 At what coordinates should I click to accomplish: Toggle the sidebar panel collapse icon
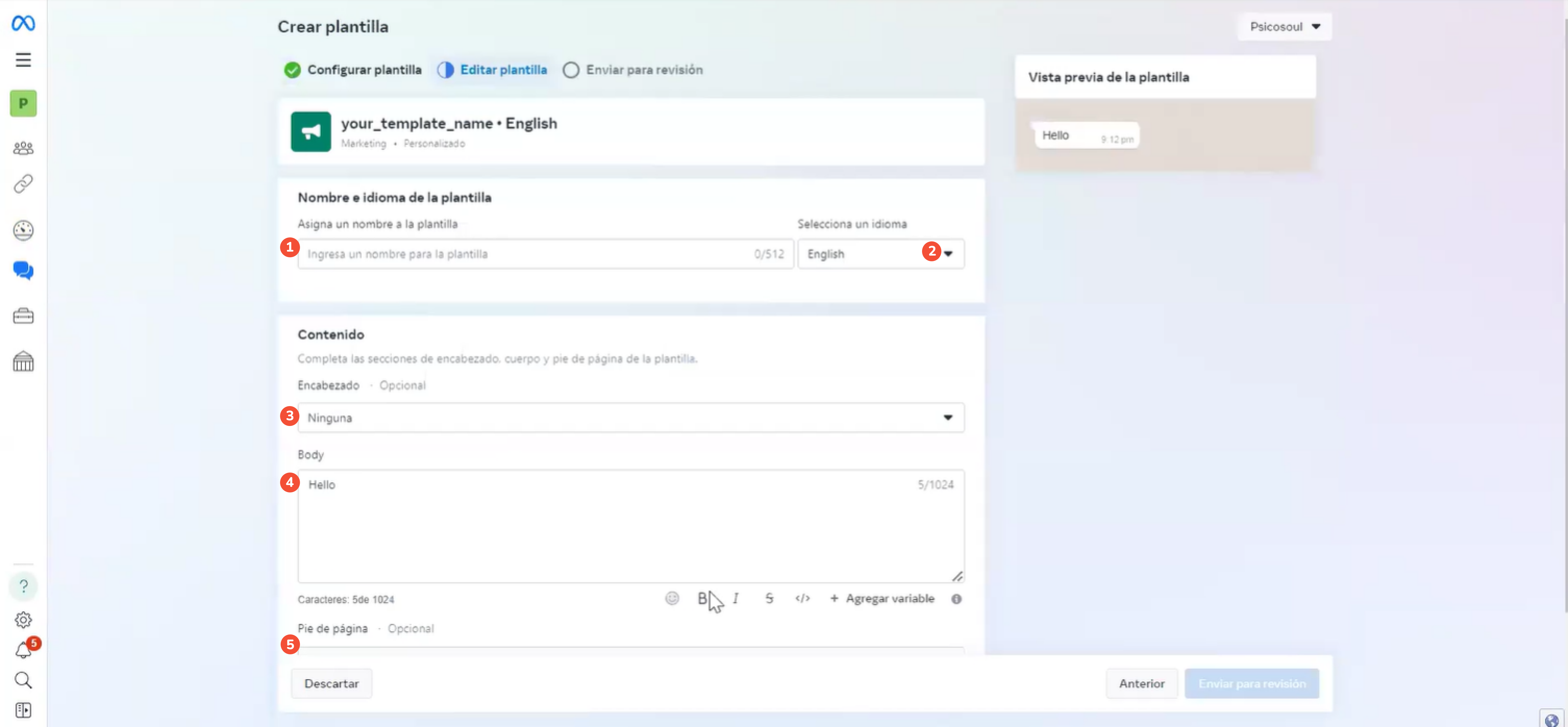click(x=23, y=710)
